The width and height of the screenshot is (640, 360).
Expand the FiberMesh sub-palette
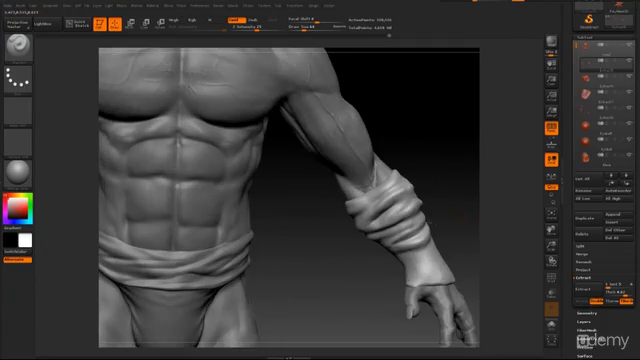pyautogui.click(x=587, y=330)
